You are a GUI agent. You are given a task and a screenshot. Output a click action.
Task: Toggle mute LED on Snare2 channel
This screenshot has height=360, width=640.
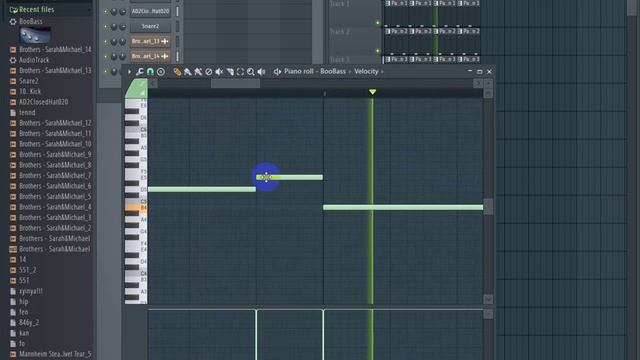pos(106,27)
